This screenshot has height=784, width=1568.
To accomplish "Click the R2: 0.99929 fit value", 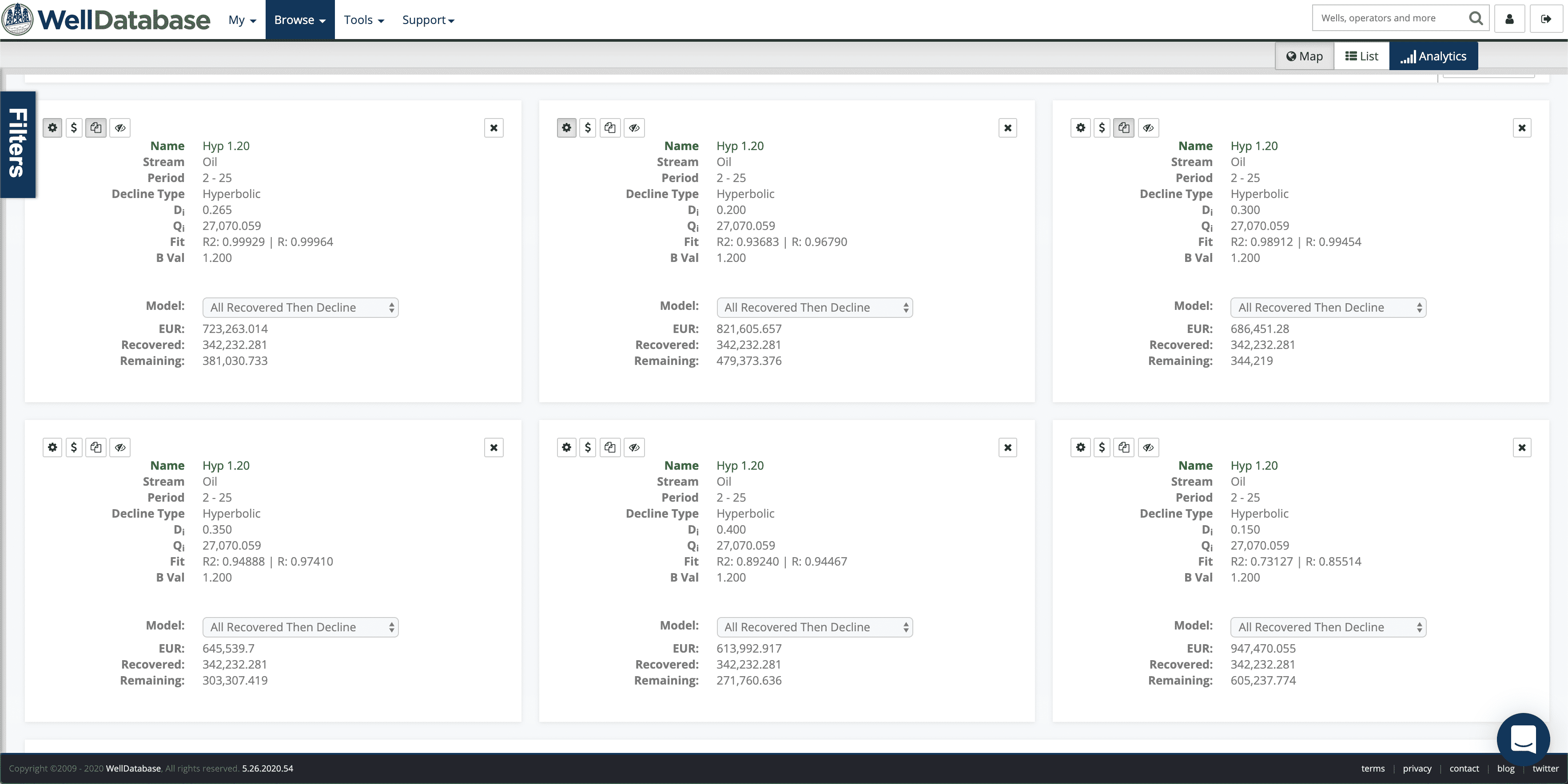I will (x=234, y=242).
